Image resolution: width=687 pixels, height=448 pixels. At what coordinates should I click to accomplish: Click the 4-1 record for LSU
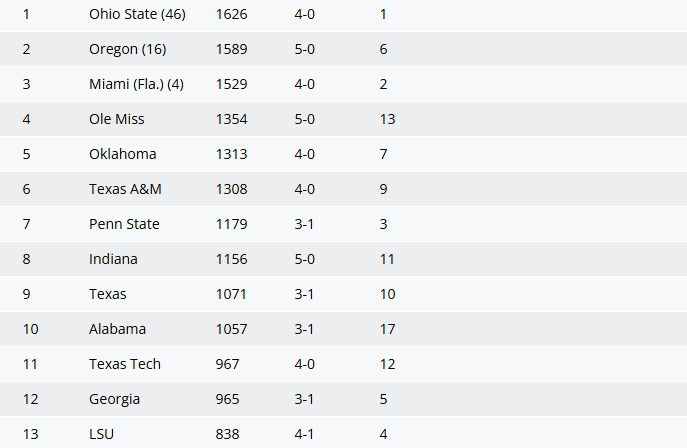[305, 434]
